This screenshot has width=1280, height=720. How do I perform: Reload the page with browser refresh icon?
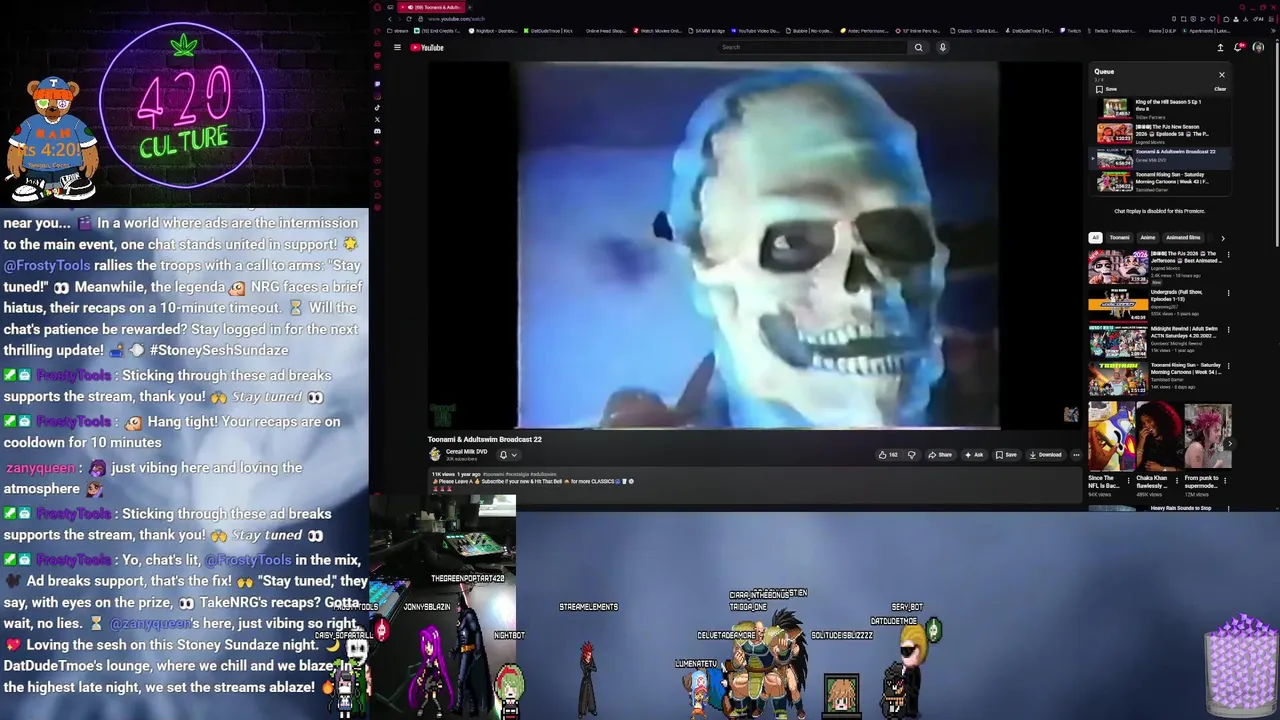point(408,19)
